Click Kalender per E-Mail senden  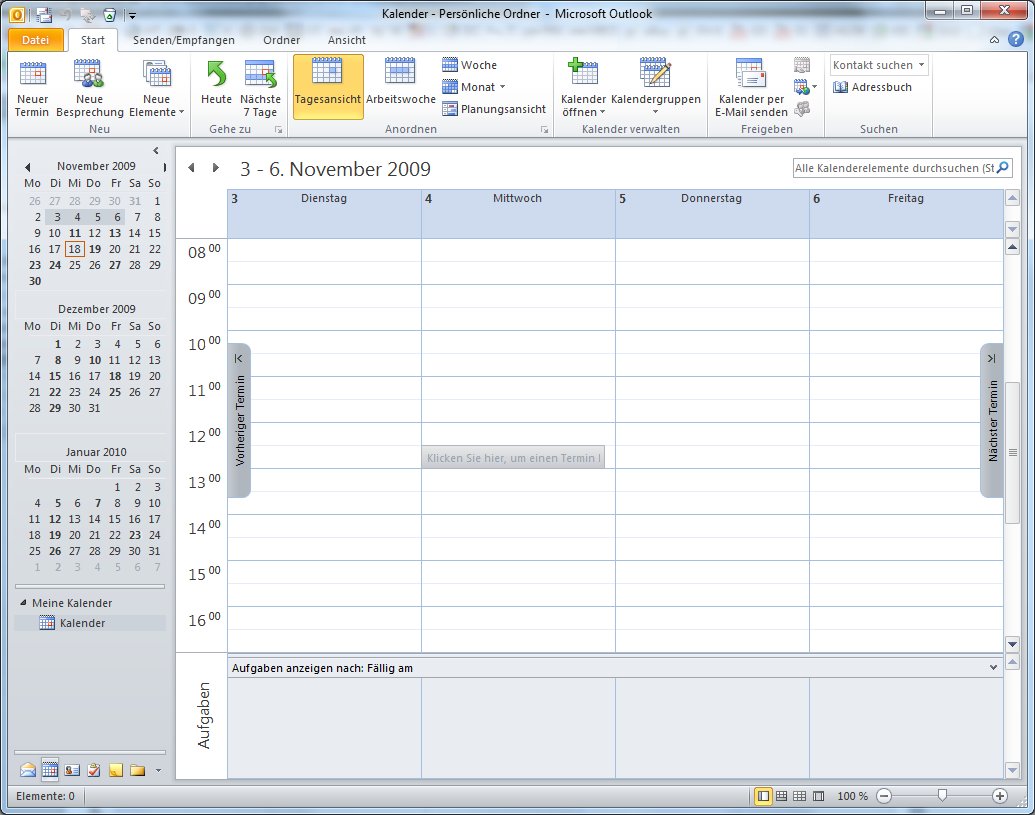tap(751, 88)
